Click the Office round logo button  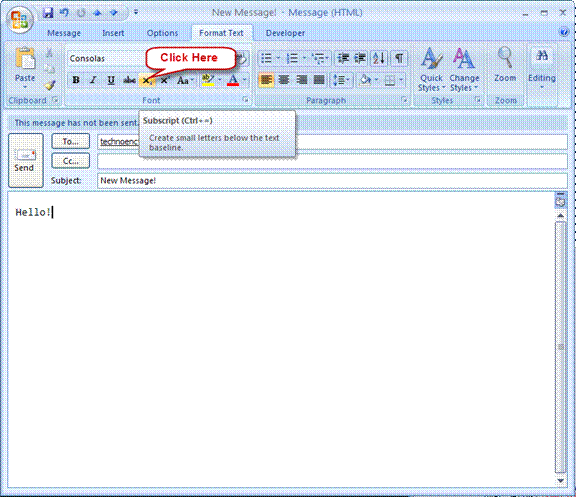(20, 20)
